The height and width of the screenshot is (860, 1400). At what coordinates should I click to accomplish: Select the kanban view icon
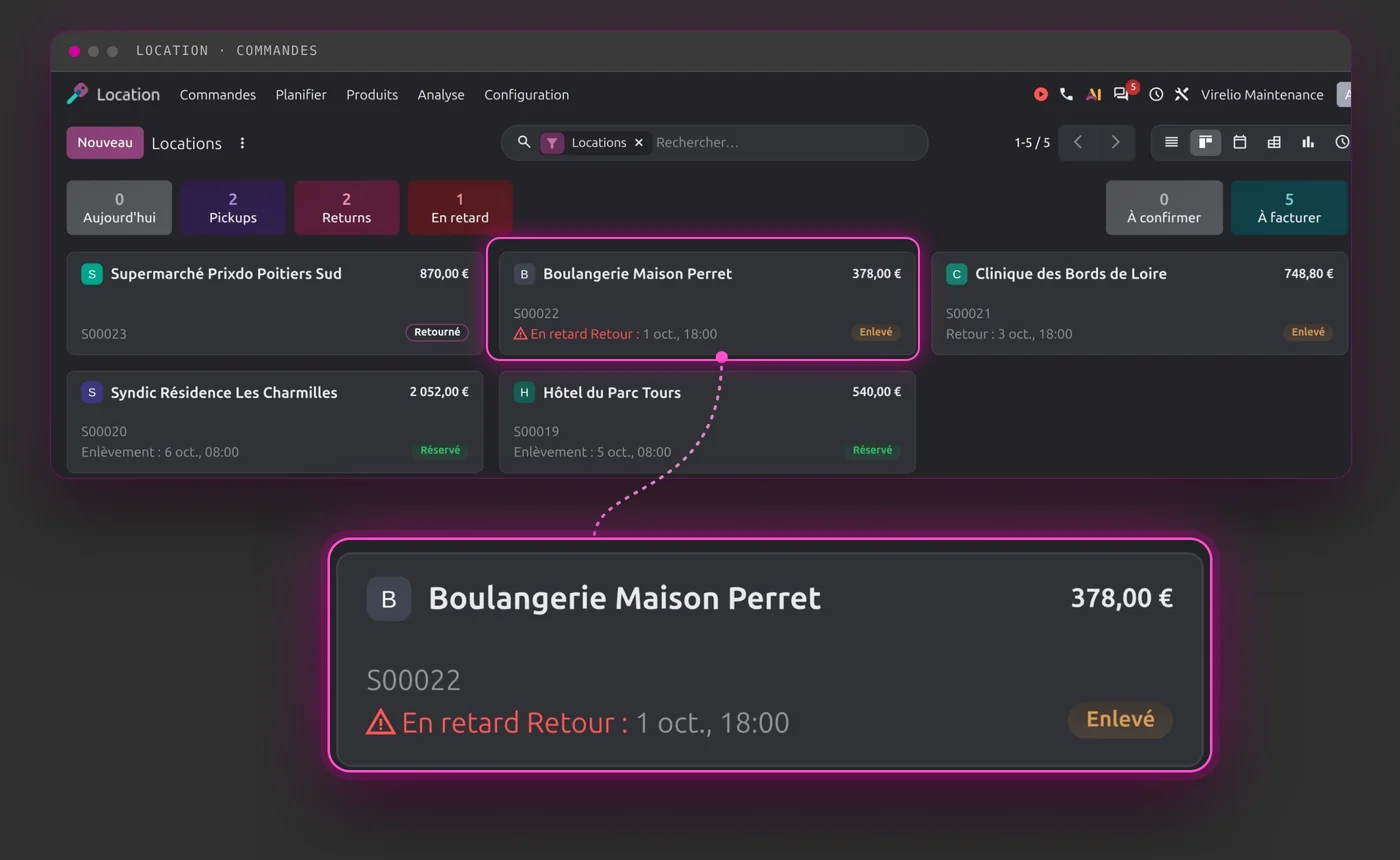click(1205, 142)
